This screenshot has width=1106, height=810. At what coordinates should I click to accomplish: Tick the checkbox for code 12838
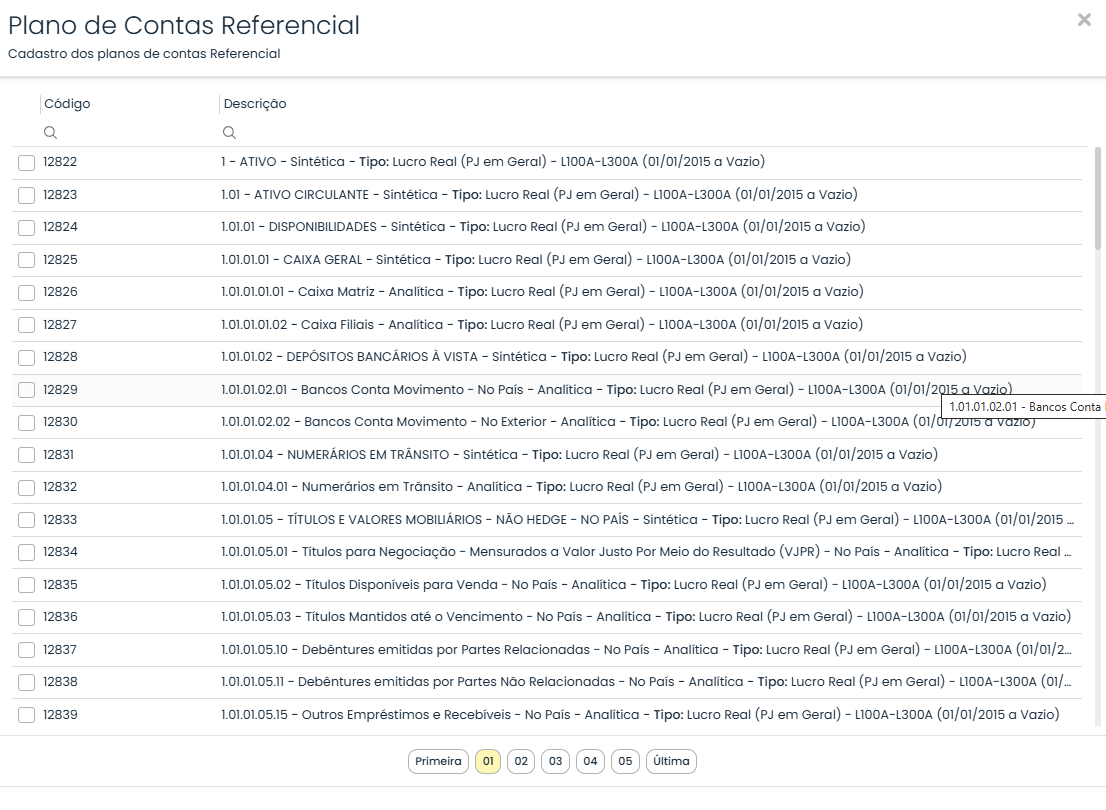pyautogui.click(x=27, y=682)
